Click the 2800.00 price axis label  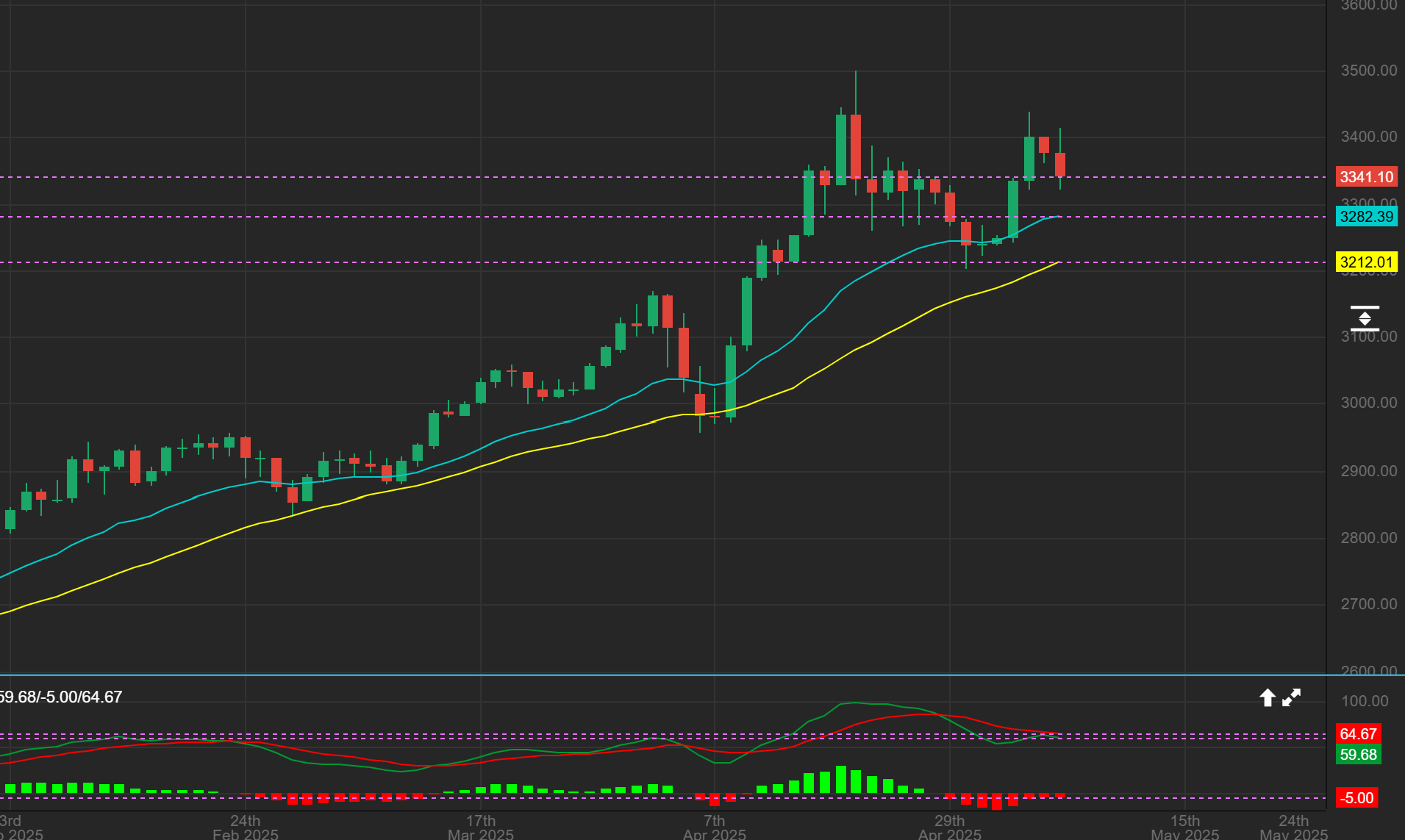tap(1369, 538)
